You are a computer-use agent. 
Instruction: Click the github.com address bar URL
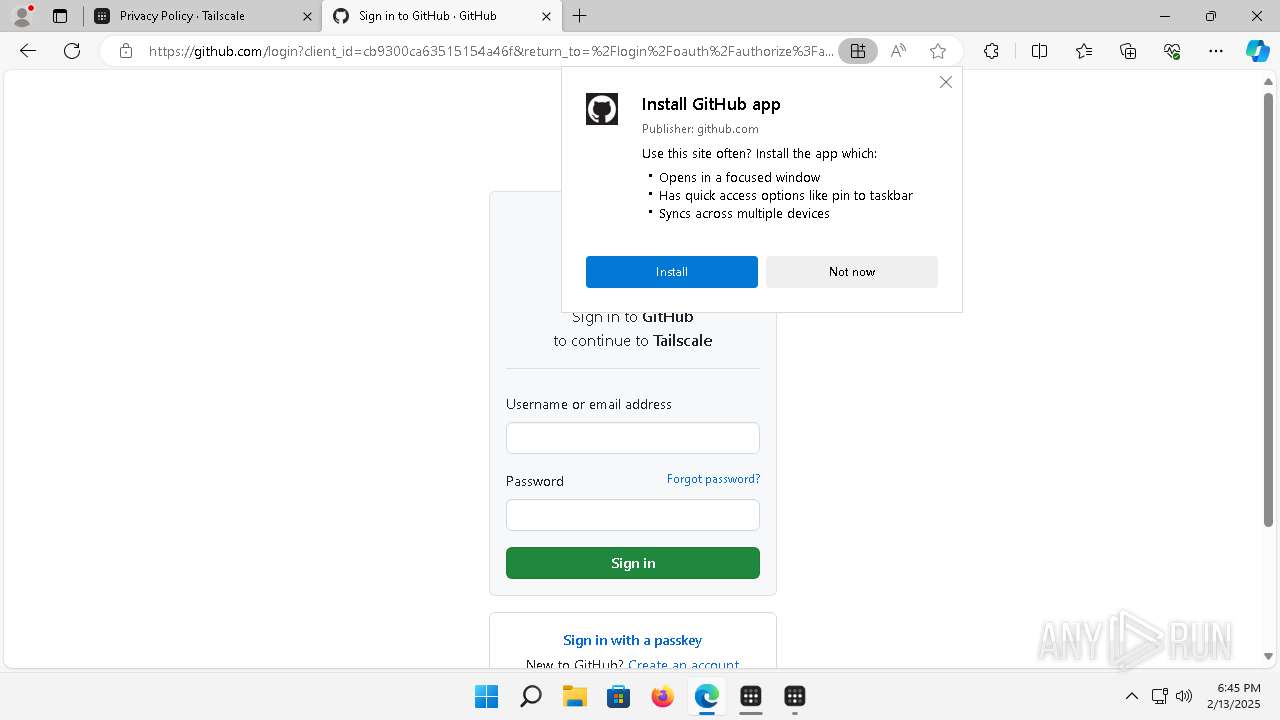point(490,51)
